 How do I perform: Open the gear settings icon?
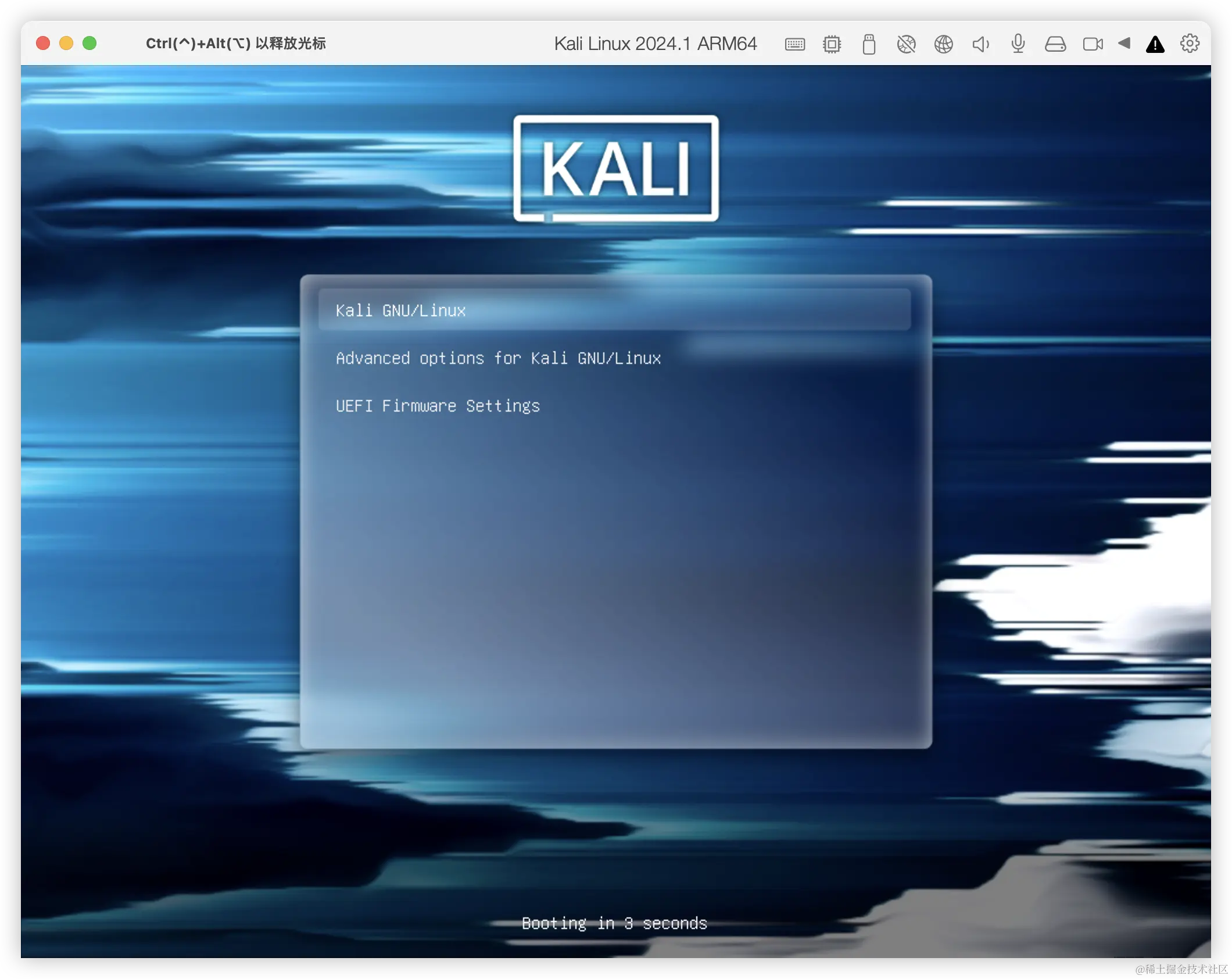tap(1190, 44)
